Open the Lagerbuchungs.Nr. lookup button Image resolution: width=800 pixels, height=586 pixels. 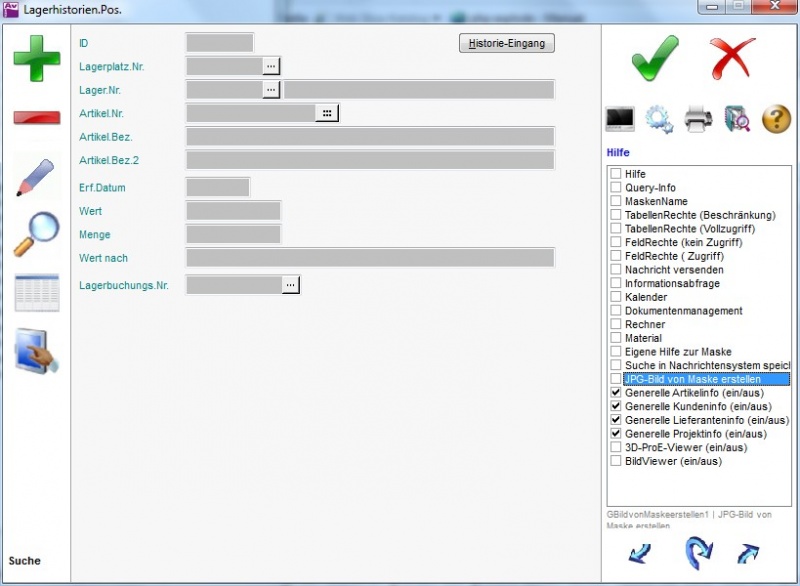pyautogui.click(x=290, y=286)
